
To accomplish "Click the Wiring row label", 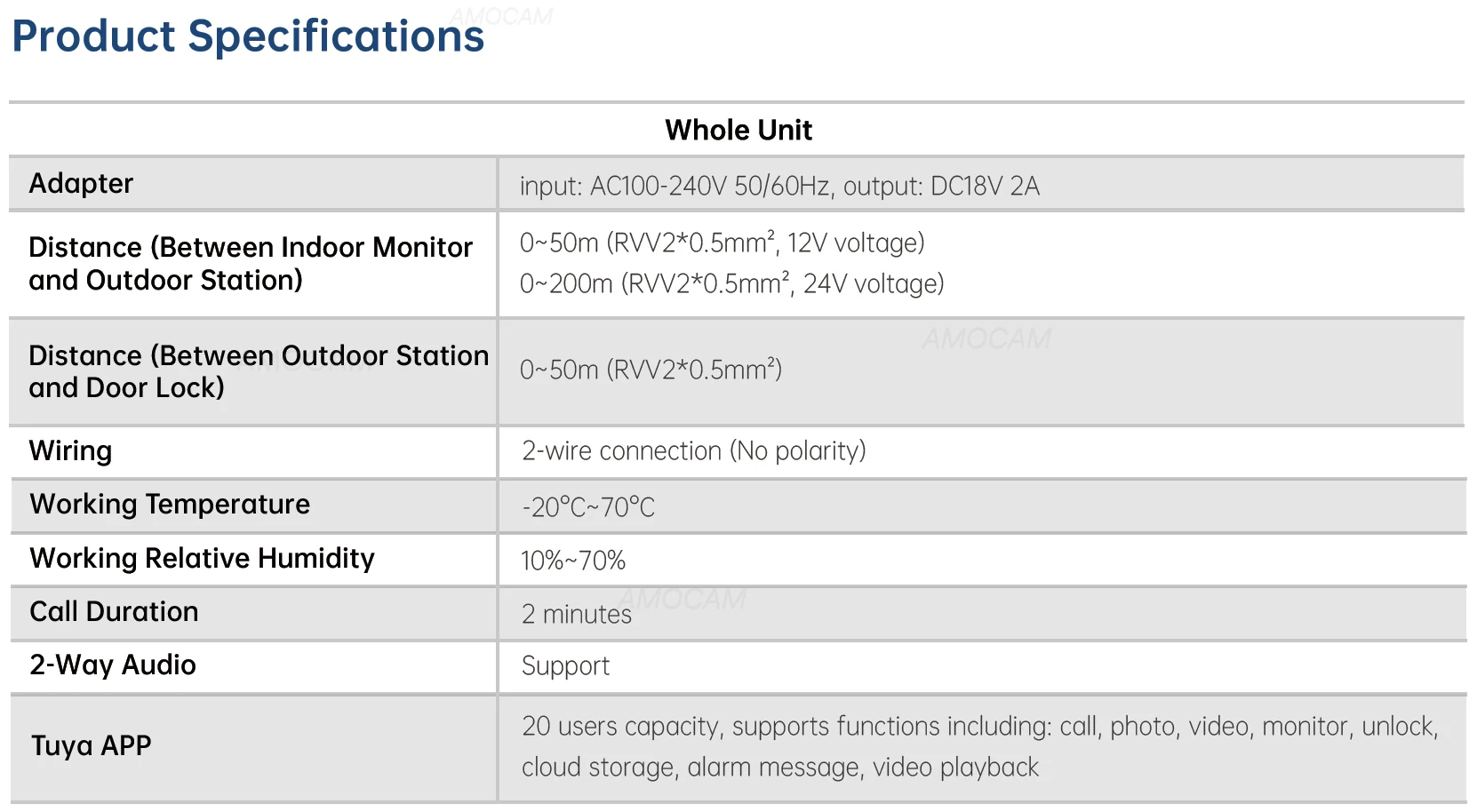I will pyautogui.click(x=71, y=451).
